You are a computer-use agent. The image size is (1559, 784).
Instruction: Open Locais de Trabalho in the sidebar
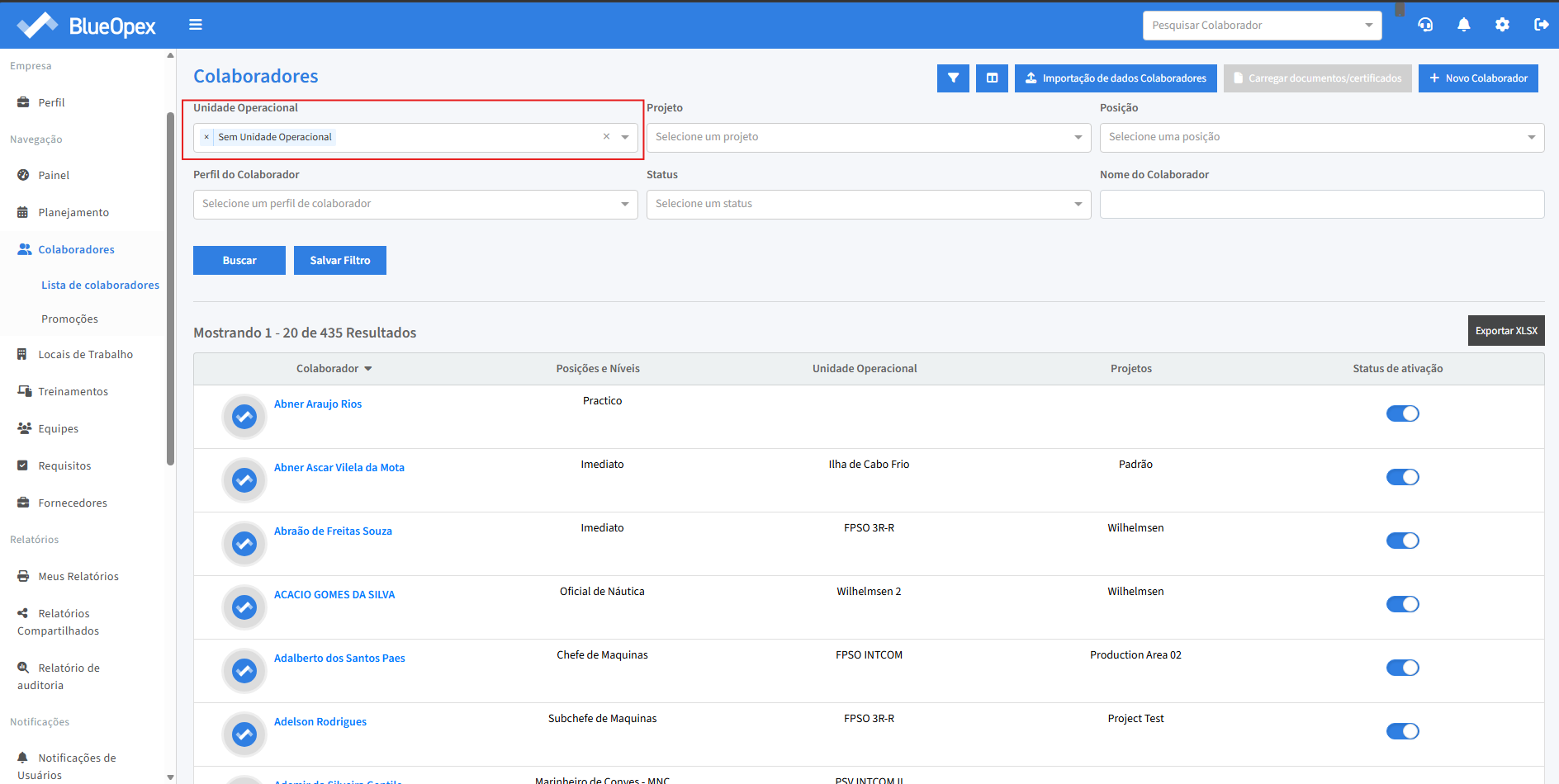tap(85, 354)
